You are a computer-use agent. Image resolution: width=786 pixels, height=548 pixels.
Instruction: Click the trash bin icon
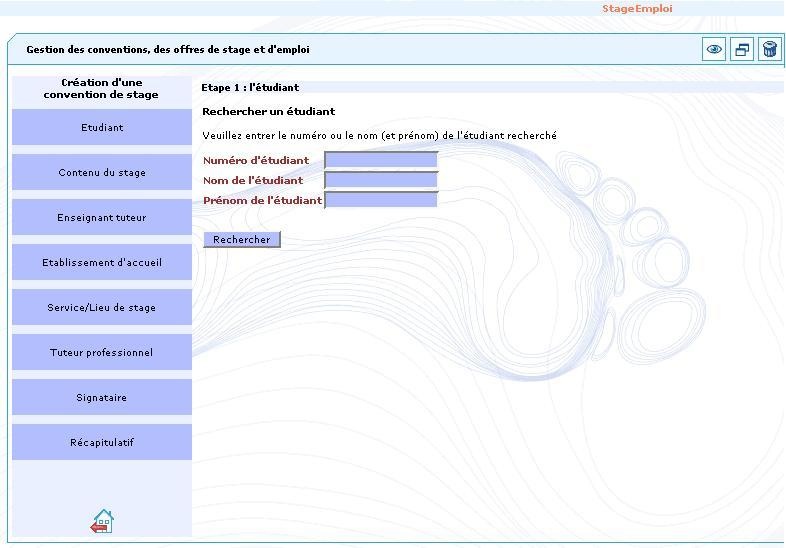click(770, 50)
